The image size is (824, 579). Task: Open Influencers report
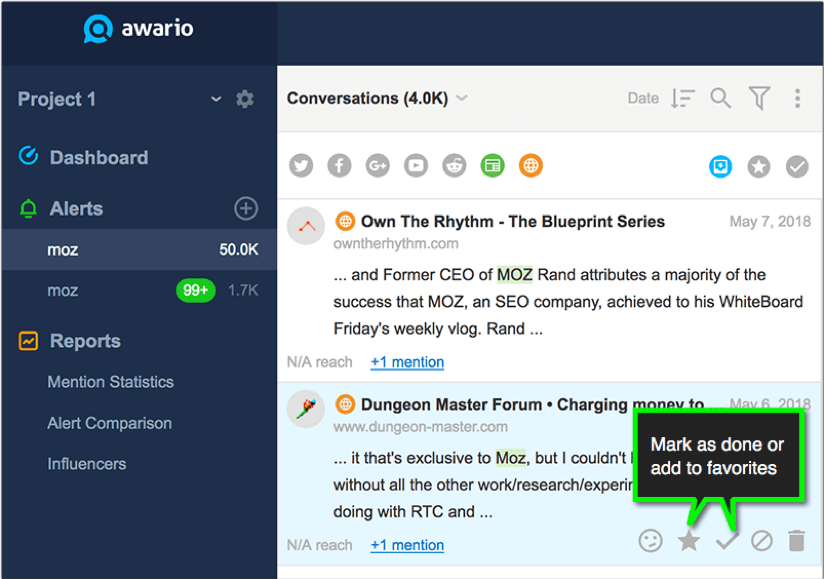tap(87, 464)
